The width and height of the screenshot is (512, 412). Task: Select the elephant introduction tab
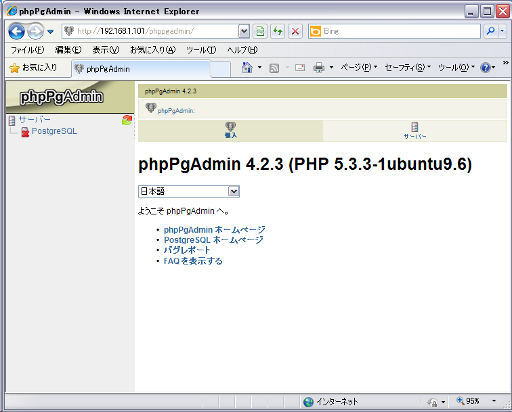click(x=230, y=130)
